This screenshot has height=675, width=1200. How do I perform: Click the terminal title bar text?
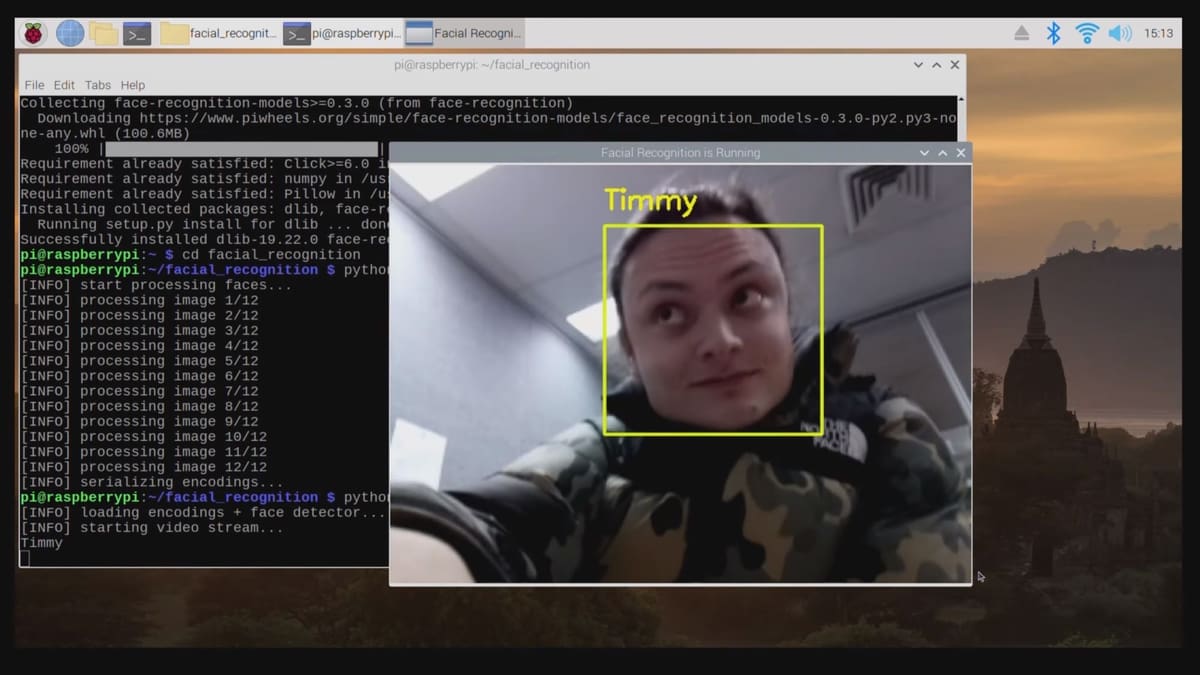(492, 65)
